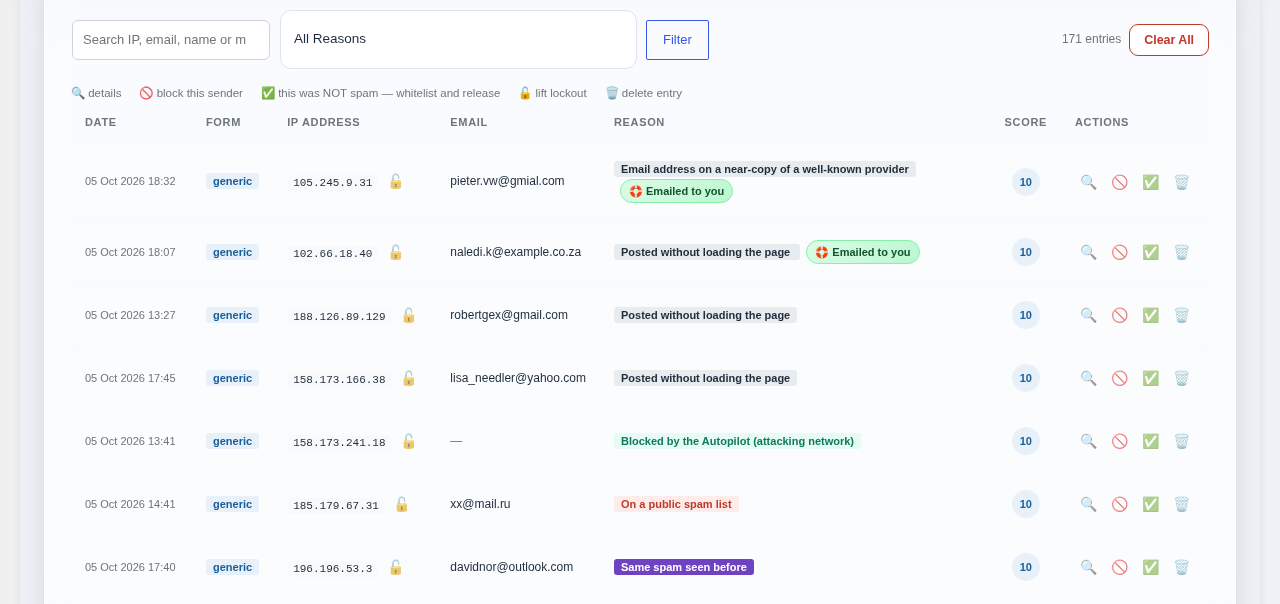Image resolution: width=1280 pixels, height=604 pixels.
Task: Delete the naledi.k@example.co.za entry
Action: coord(1181,252)
